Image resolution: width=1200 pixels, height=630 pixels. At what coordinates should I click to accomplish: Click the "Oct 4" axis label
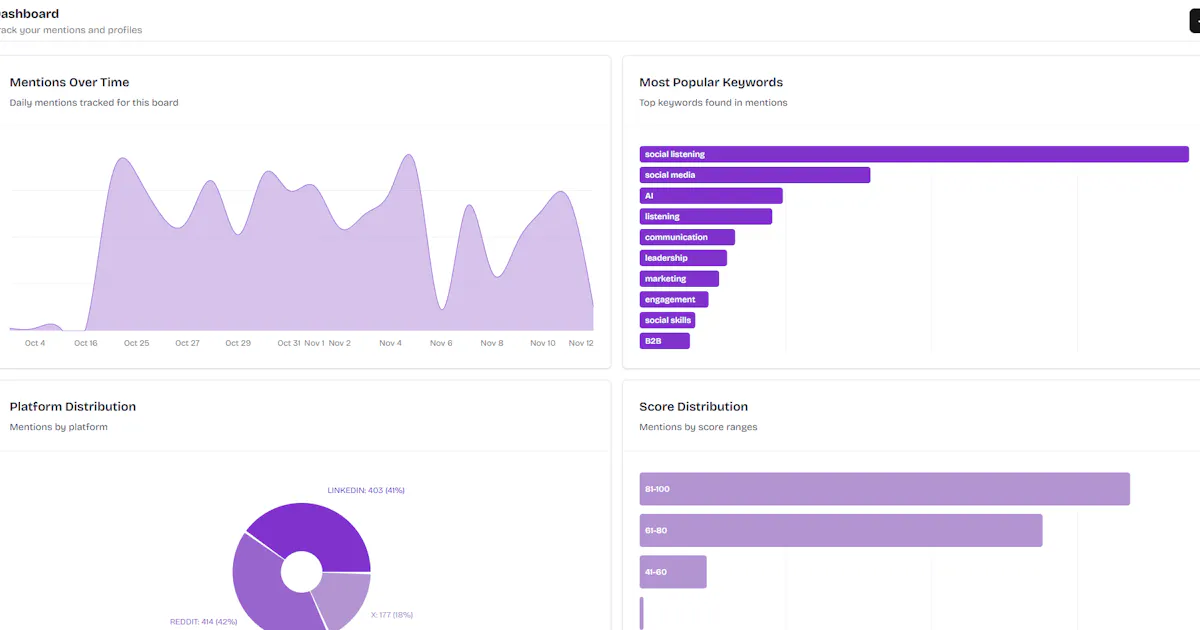click(35, 343)
